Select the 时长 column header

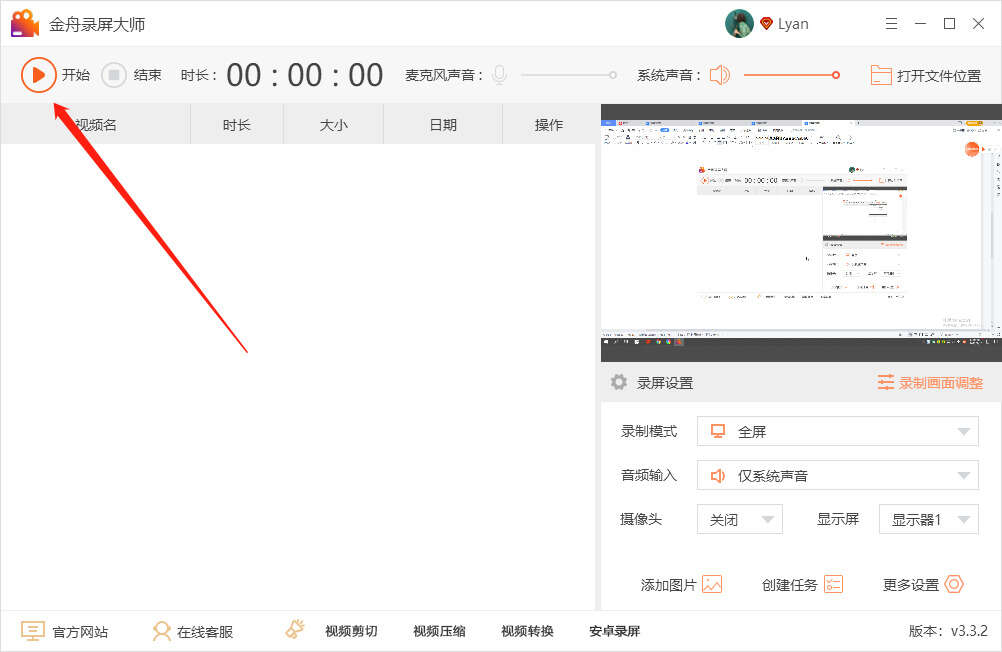236,125
